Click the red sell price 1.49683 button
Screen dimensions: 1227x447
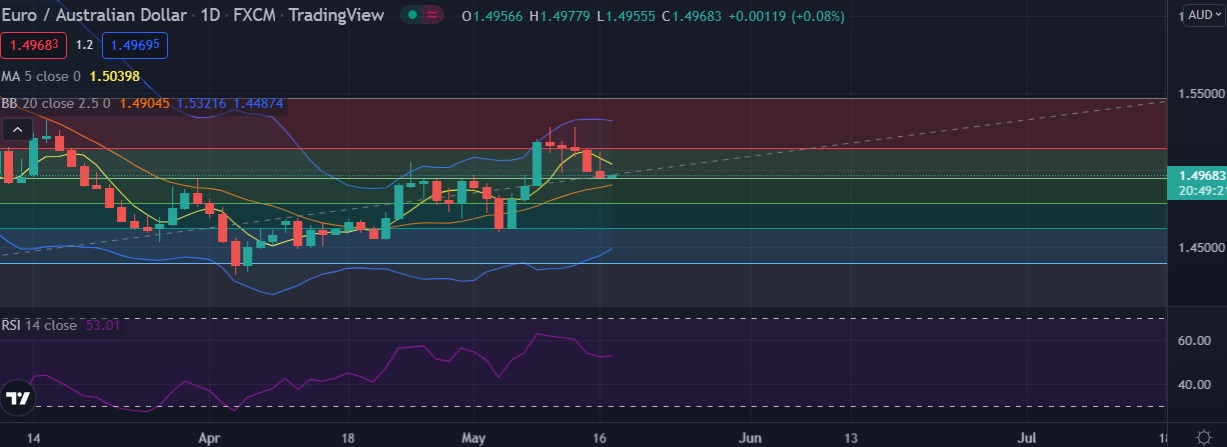tap(34, 45)
